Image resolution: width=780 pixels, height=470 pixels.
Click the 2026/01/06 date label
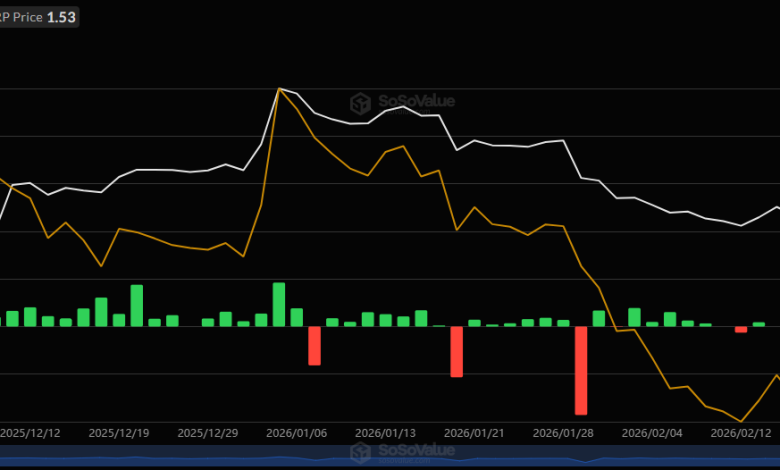(x=296, y=434)
